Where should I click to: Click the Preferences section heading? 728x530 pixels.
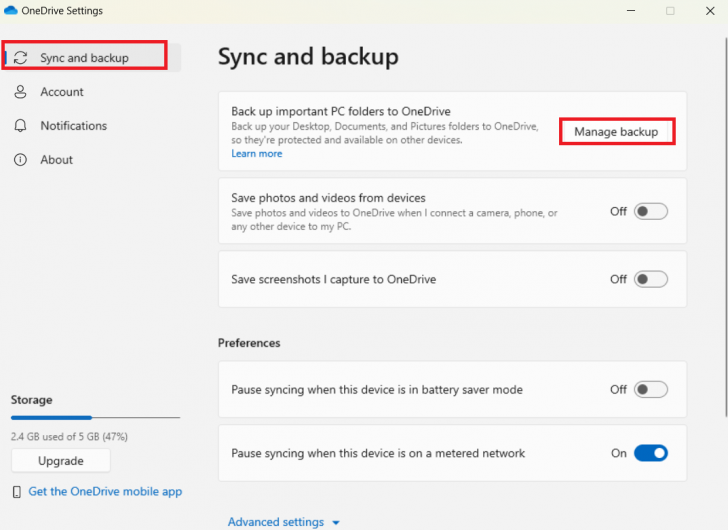click(249, 343)
